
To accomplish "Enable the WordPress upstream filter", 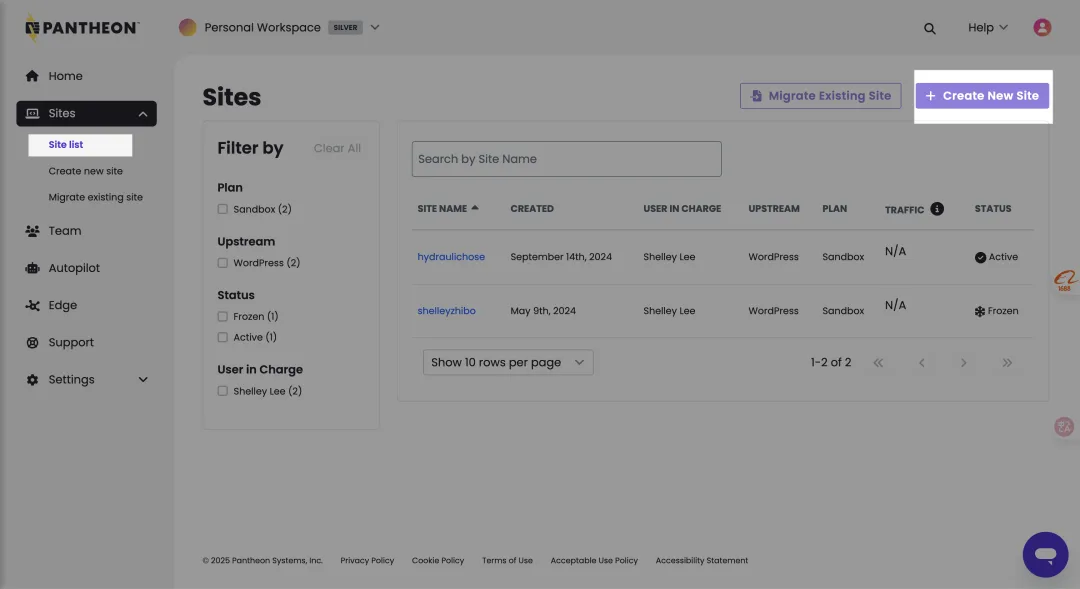I will pyautogui.click(x=223, y=263).
